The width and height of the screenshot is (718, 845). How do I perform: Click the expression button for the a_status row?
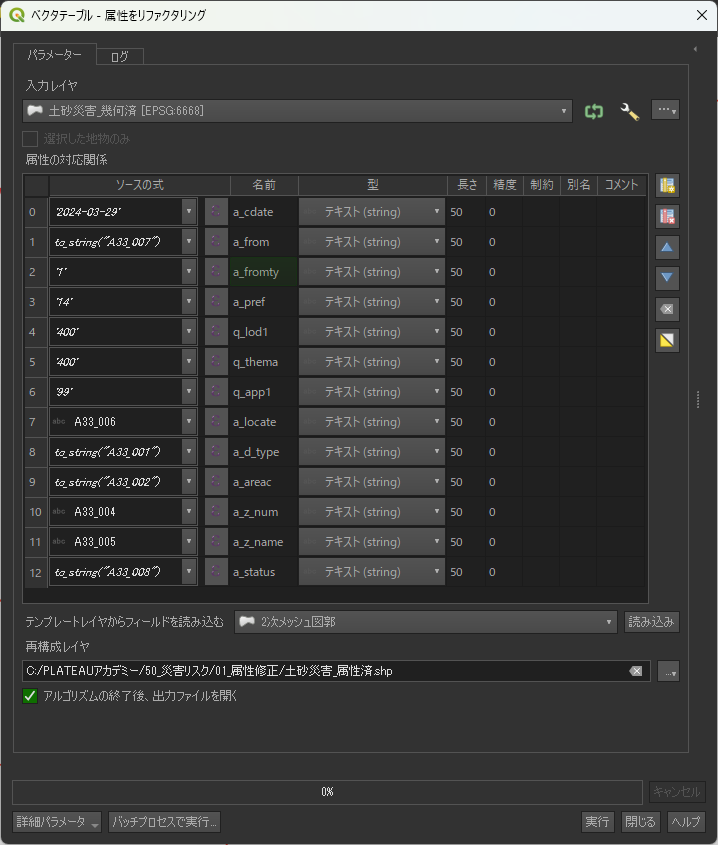tap(216, 572)
